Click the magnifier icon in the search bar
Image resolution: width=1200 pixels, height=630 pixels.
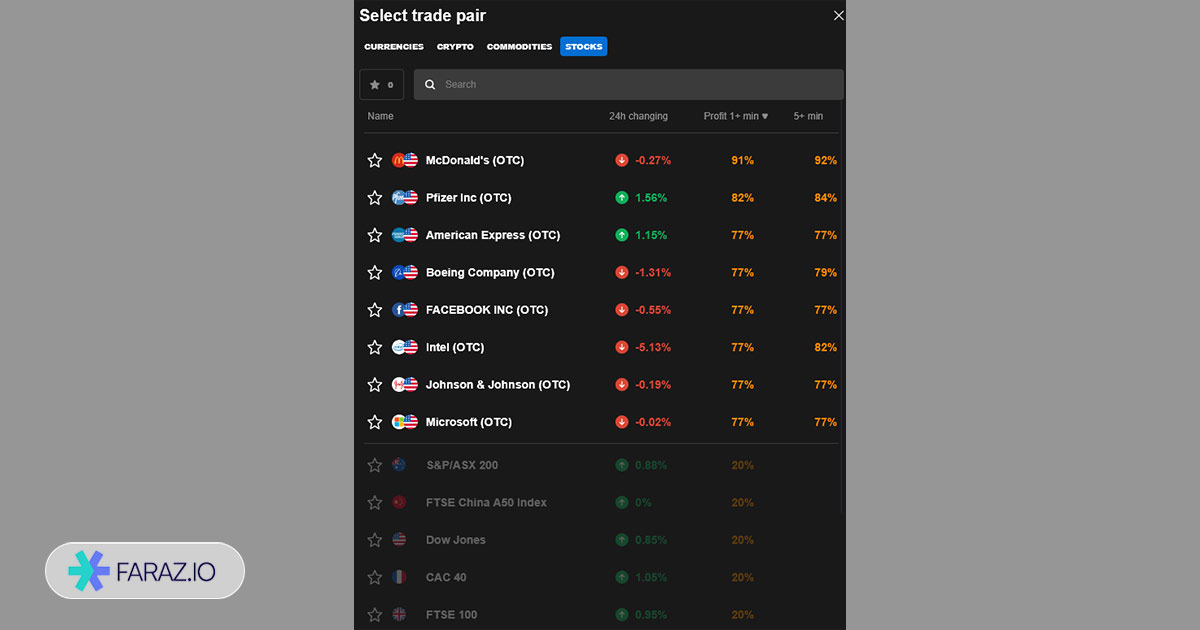click(430, 85)
